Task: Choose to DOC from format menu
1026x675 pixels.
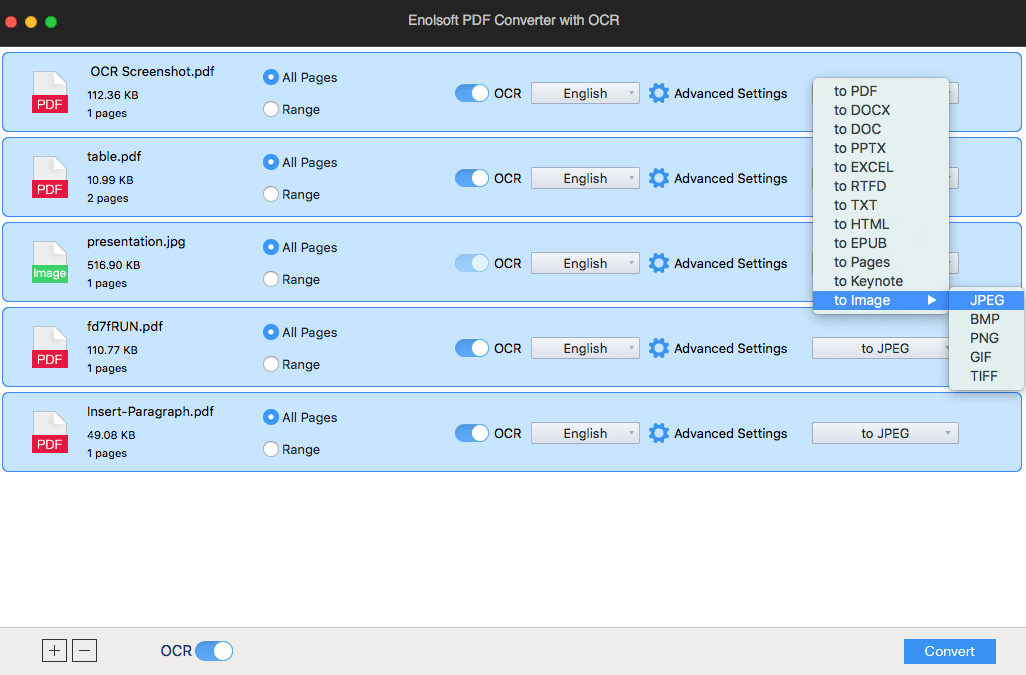Action: pyautogui.click(x=881, y=129)
